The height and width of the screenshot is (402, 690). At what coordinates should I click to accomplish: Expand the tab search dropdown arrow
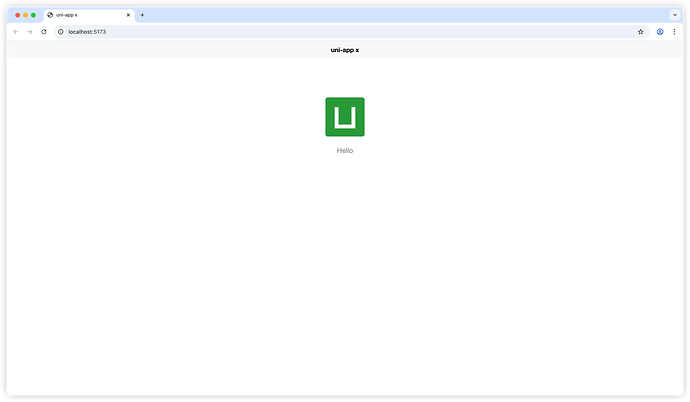675,15
